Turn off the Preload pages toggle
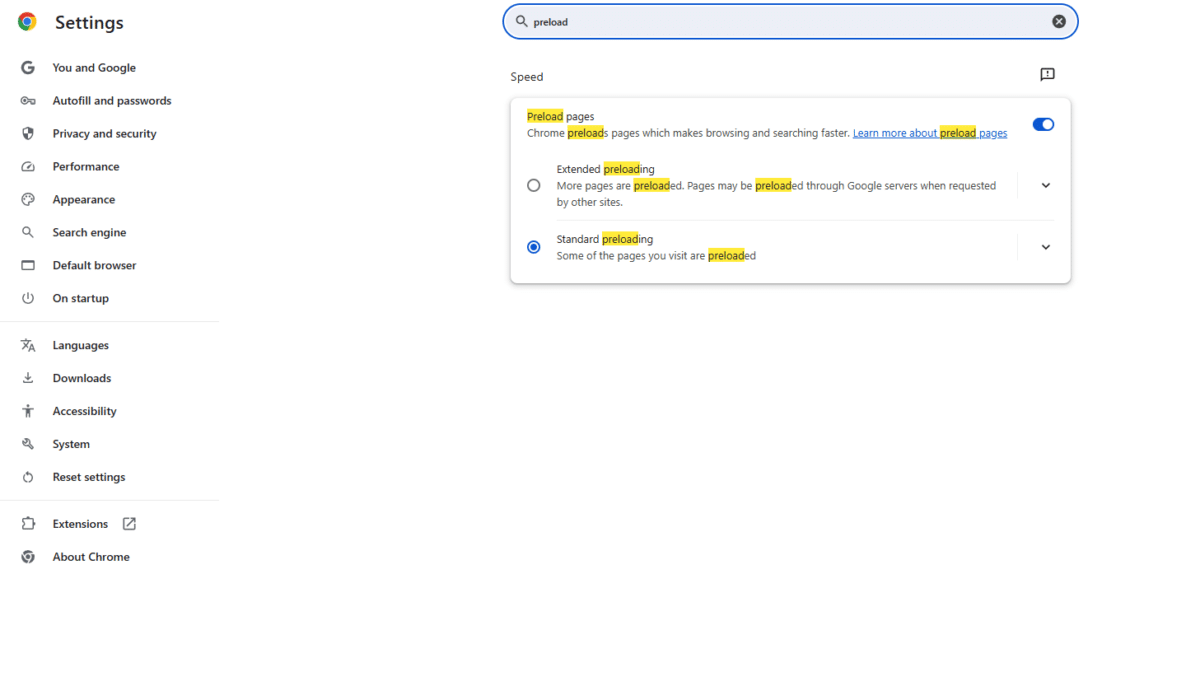Image resolution: width=1200 pixels, height=700 pixels. pyautogui.click(x=1043, y=125)
